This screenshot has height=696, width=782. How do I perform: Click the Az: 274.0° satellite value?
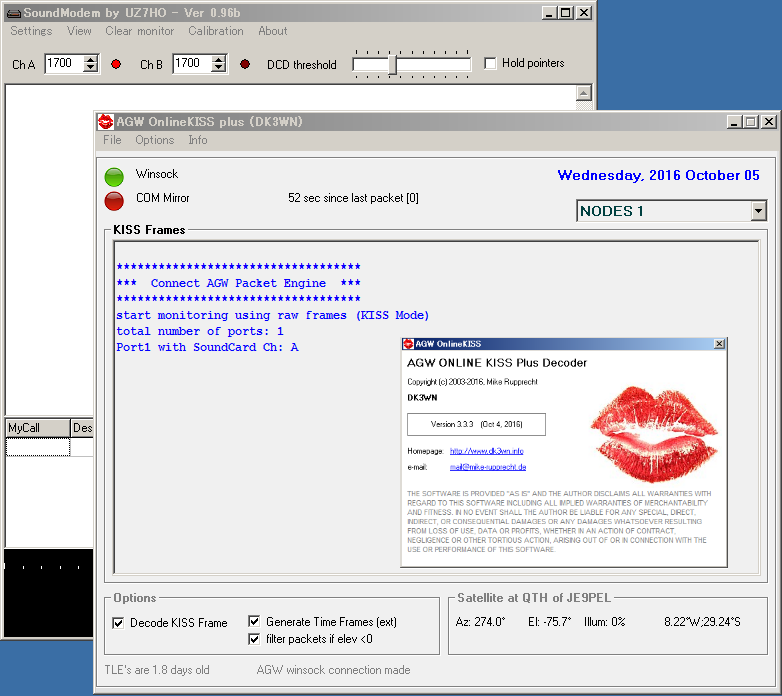[480, 622]
